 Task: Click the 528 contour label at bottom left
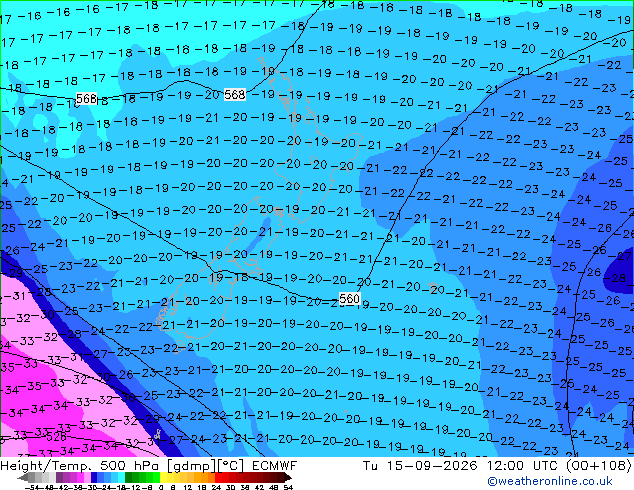point(56,437)
